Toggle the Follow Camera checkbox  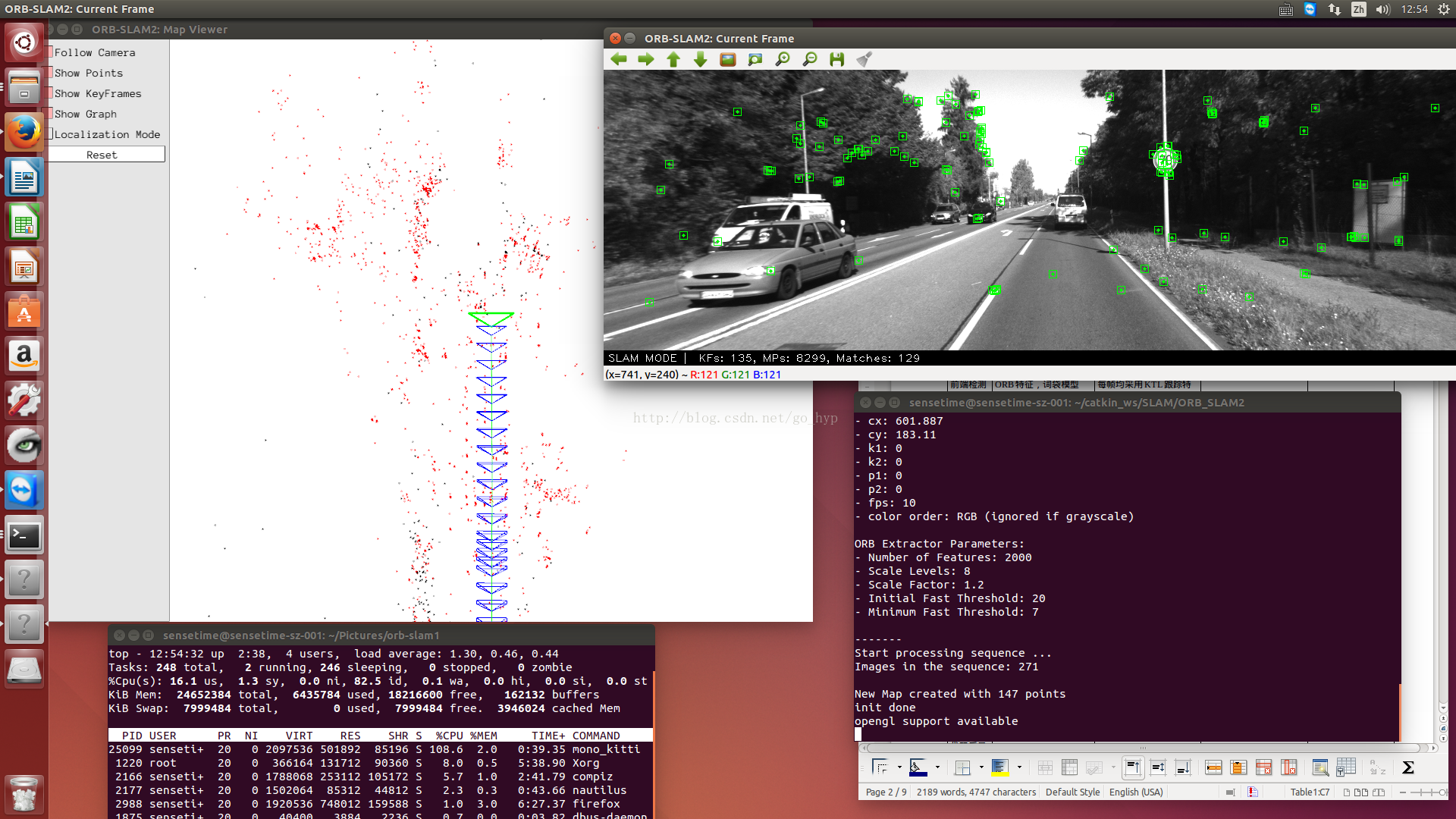click(x=50, y=52)
